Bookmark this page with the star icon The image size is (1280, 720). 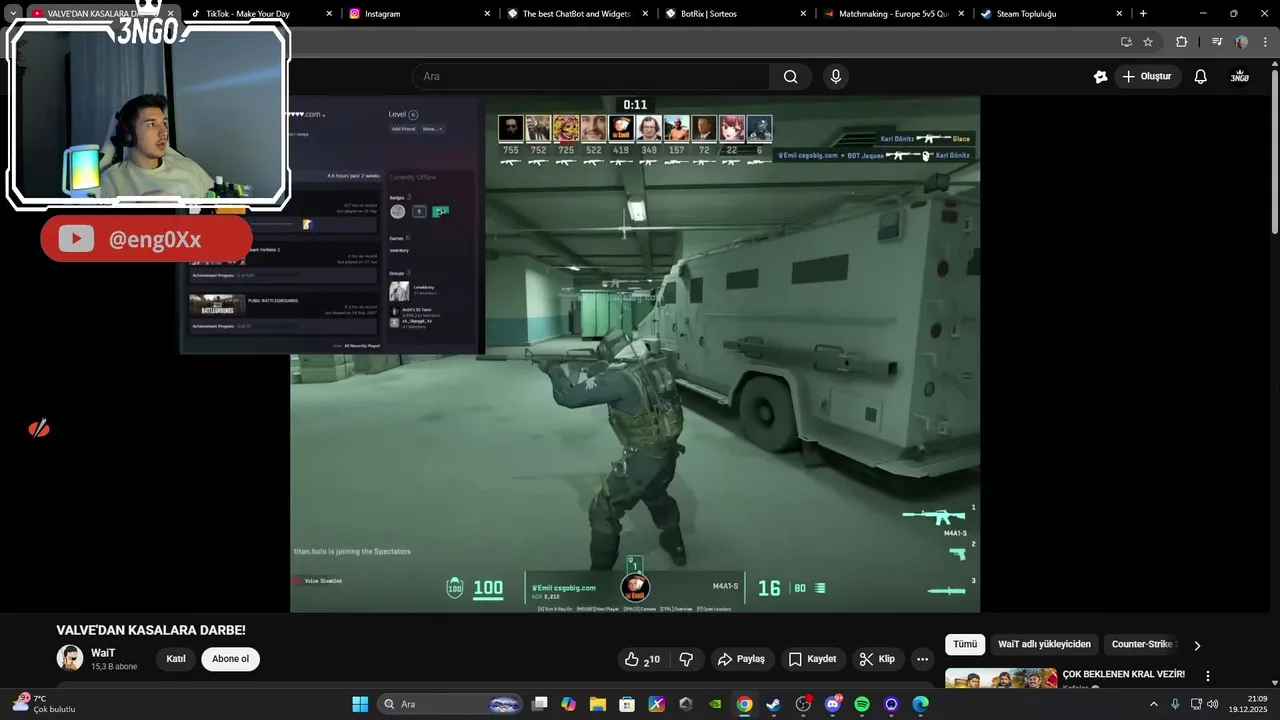[1148, 42]
